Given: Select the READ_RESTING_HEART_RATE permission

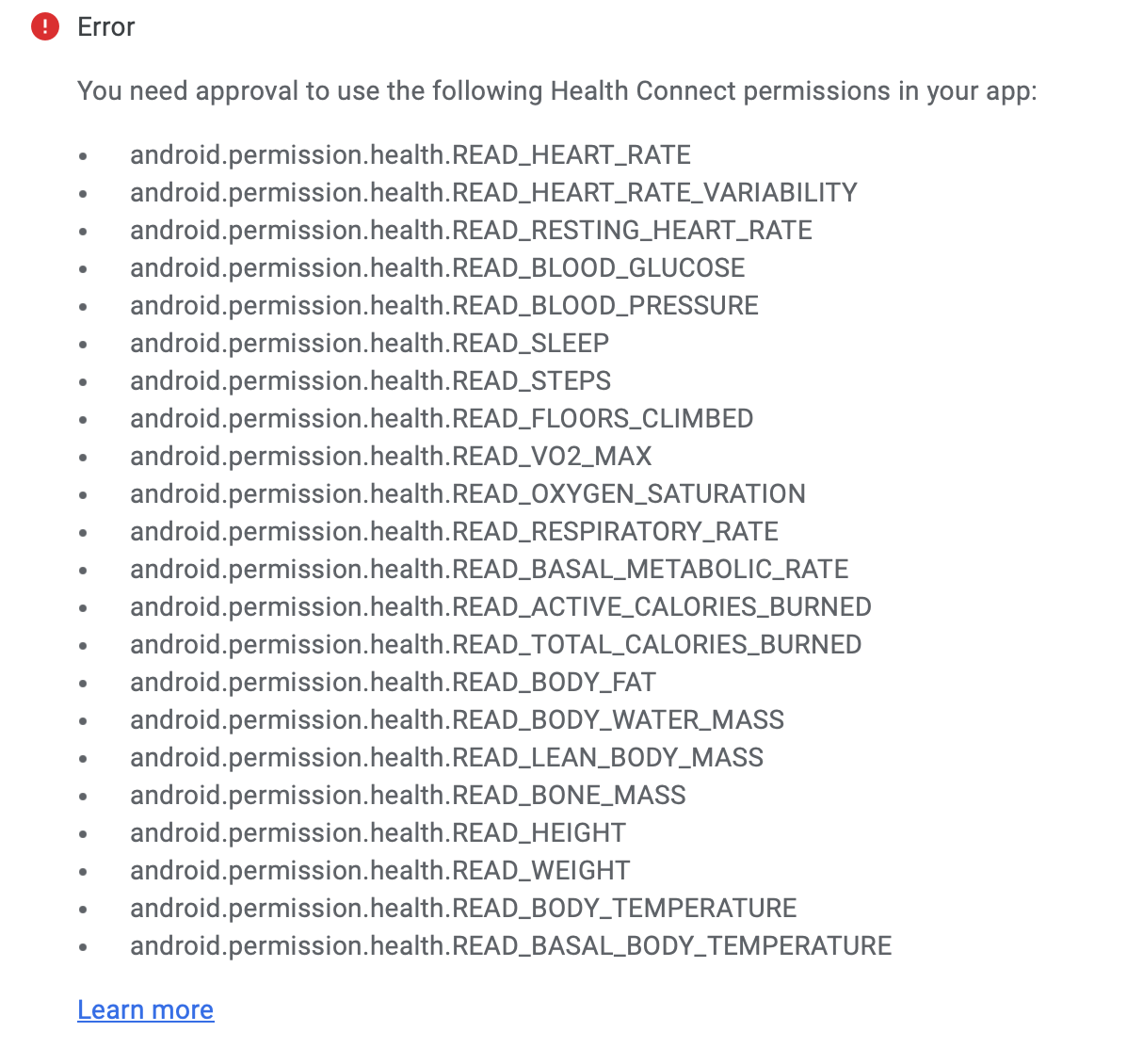Looking at the screenshot, I should tap(471, 230).
